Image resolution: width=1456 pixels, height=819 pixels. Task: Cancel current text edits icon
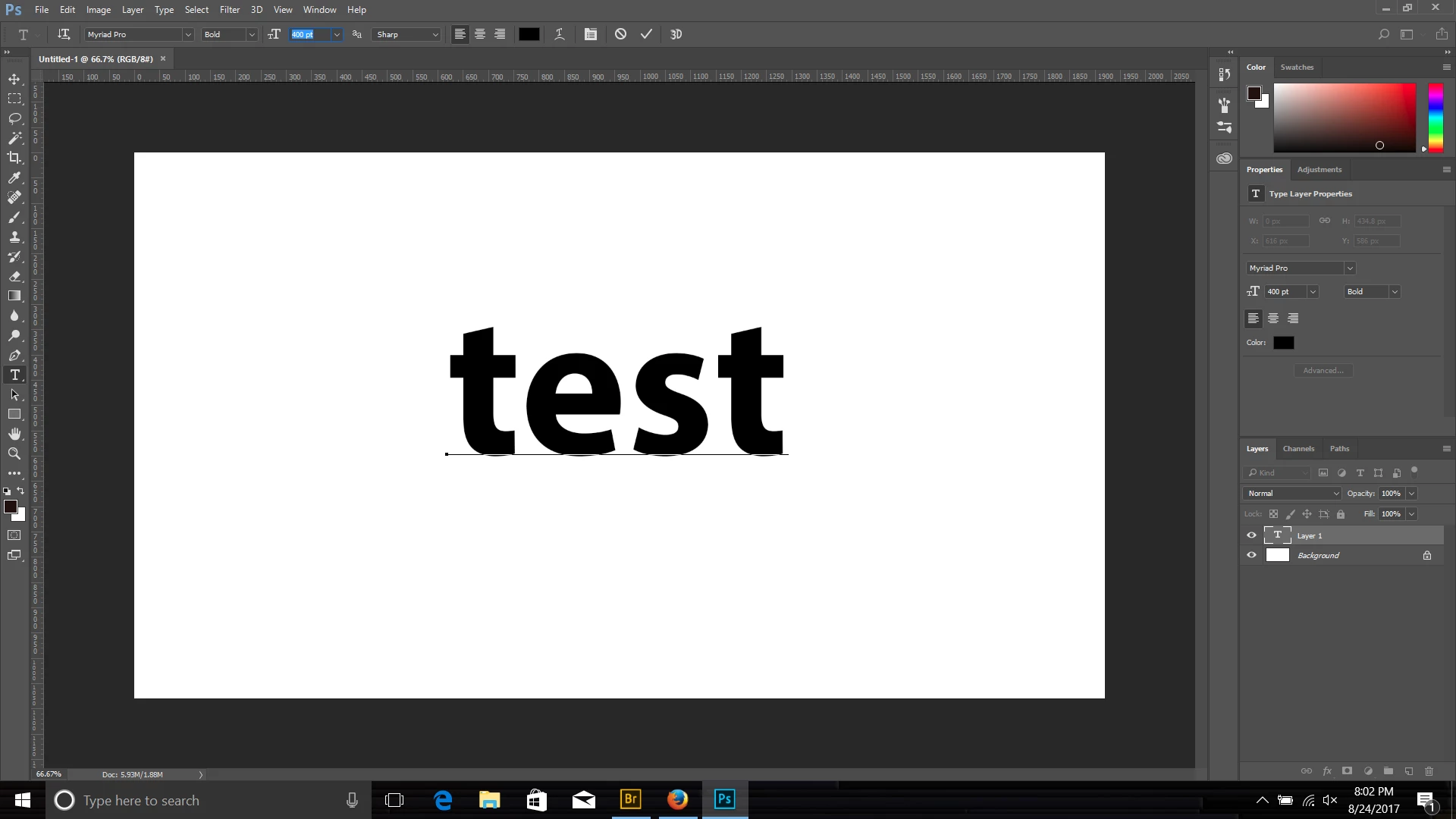620,34
